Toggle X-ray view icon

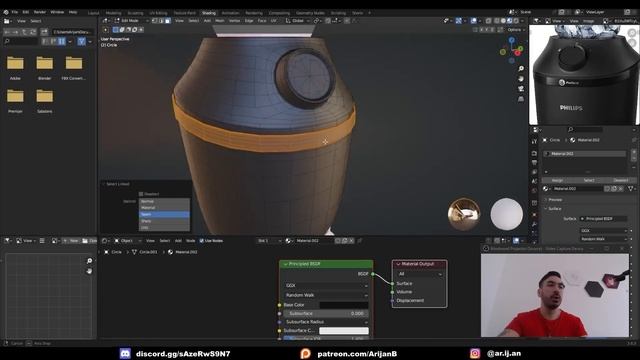pyautogui.click(x=488, y=20)
